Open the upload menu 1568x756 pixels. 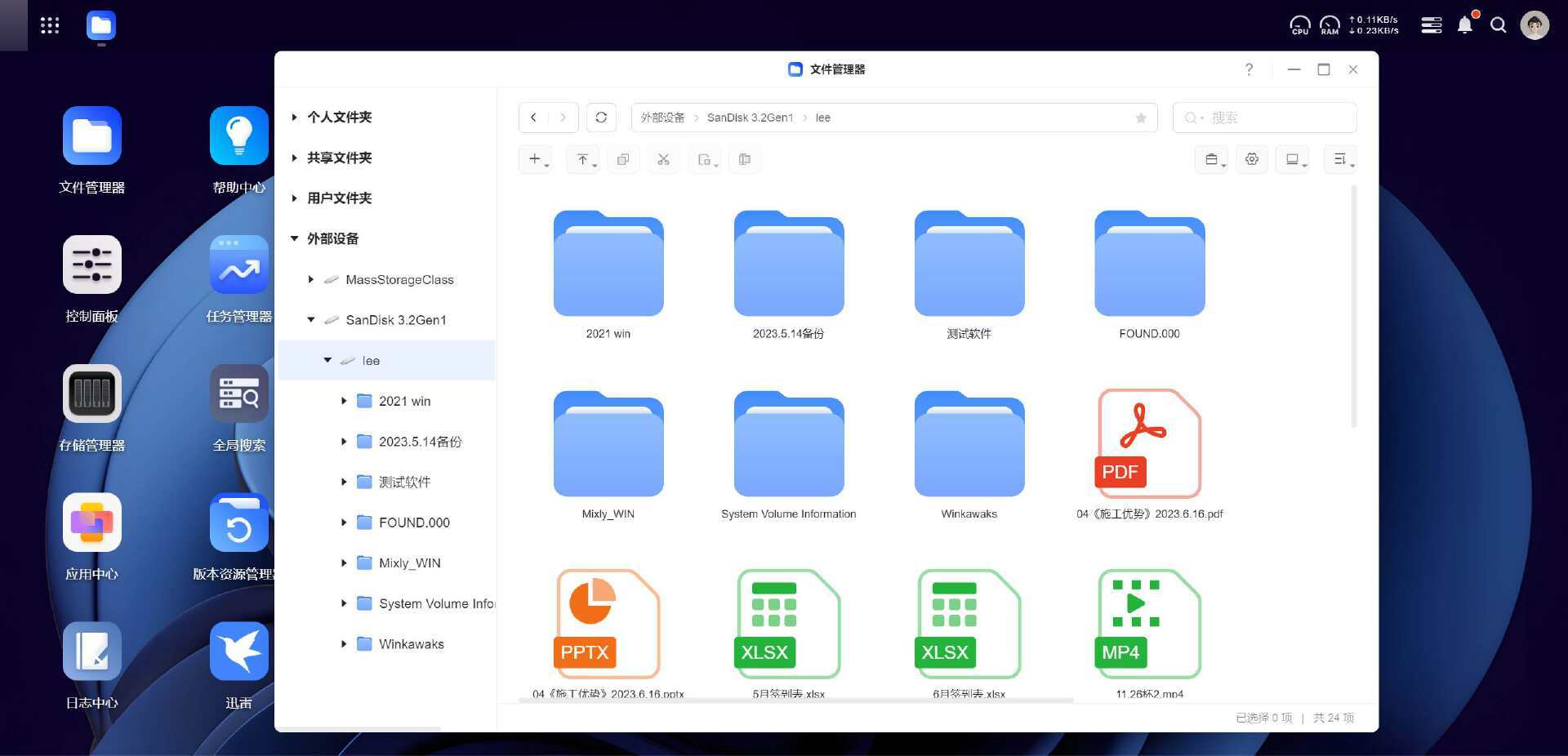[583, 159]
